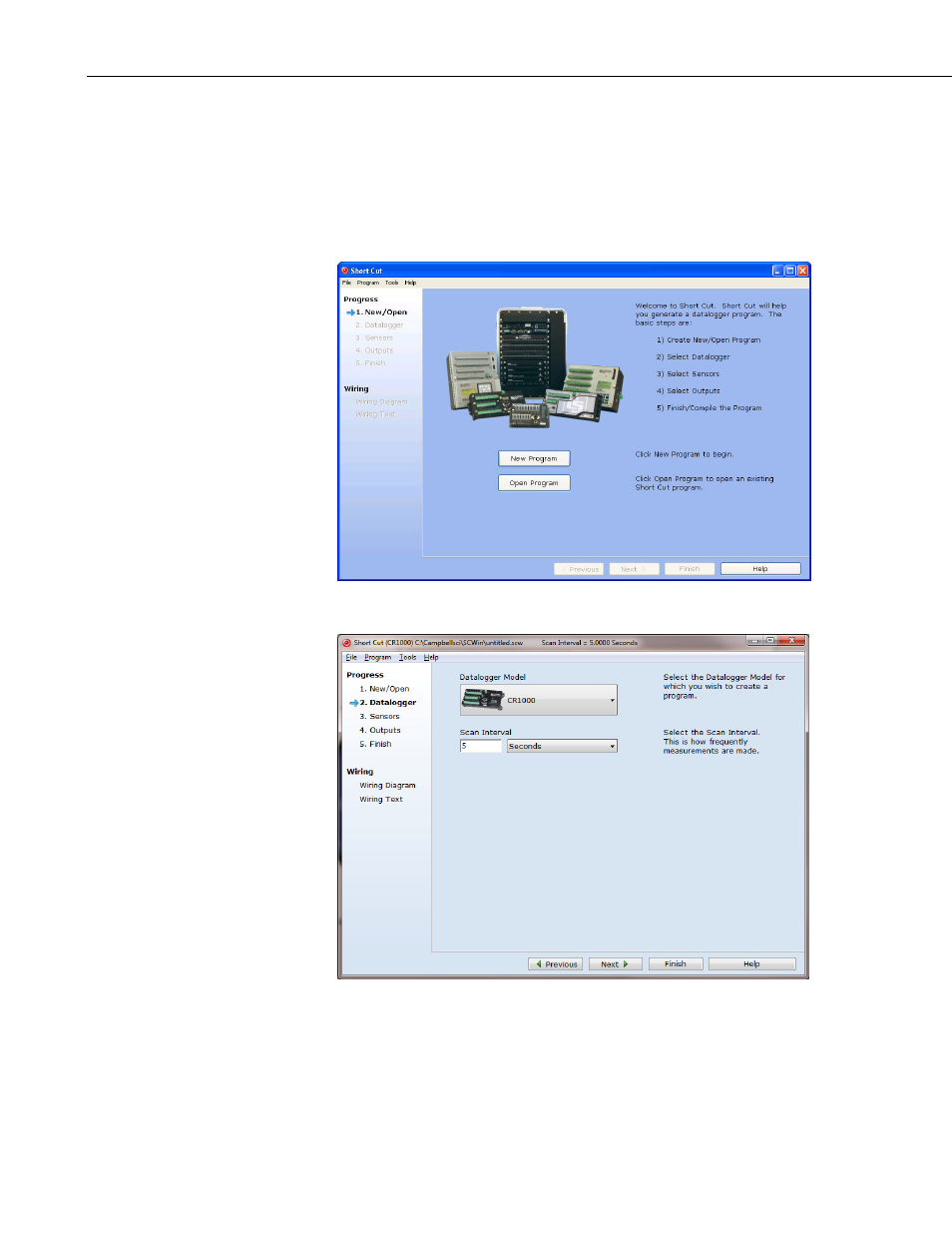952x1233 pixels.
Task: Open Program menu in the welcome window
Action: [368, 283]
